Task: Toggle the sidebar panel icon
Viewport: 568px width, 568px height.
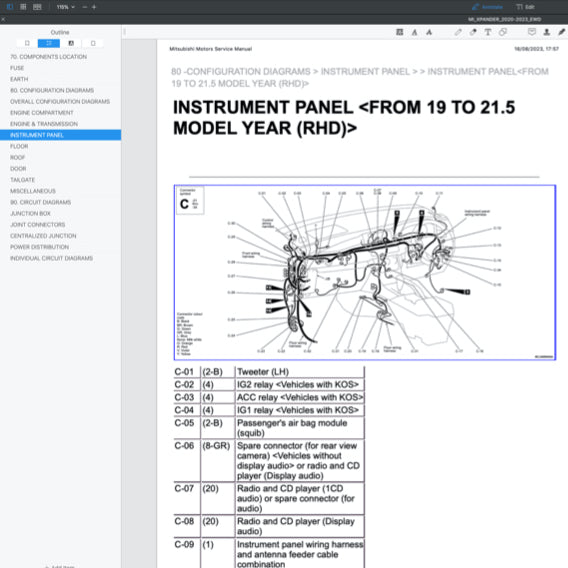Action: click(10, 7)
